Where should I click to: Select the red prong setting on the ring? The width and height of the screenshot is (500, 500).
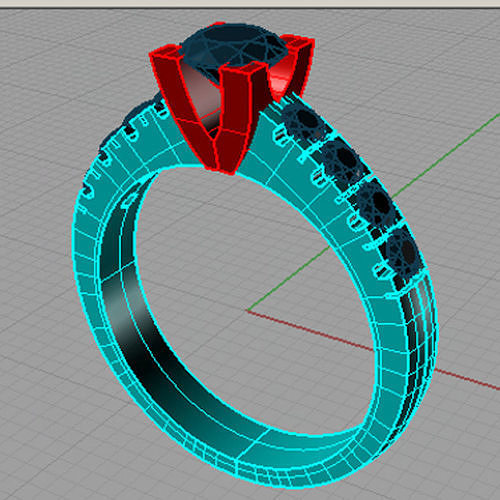pos(233,120)
